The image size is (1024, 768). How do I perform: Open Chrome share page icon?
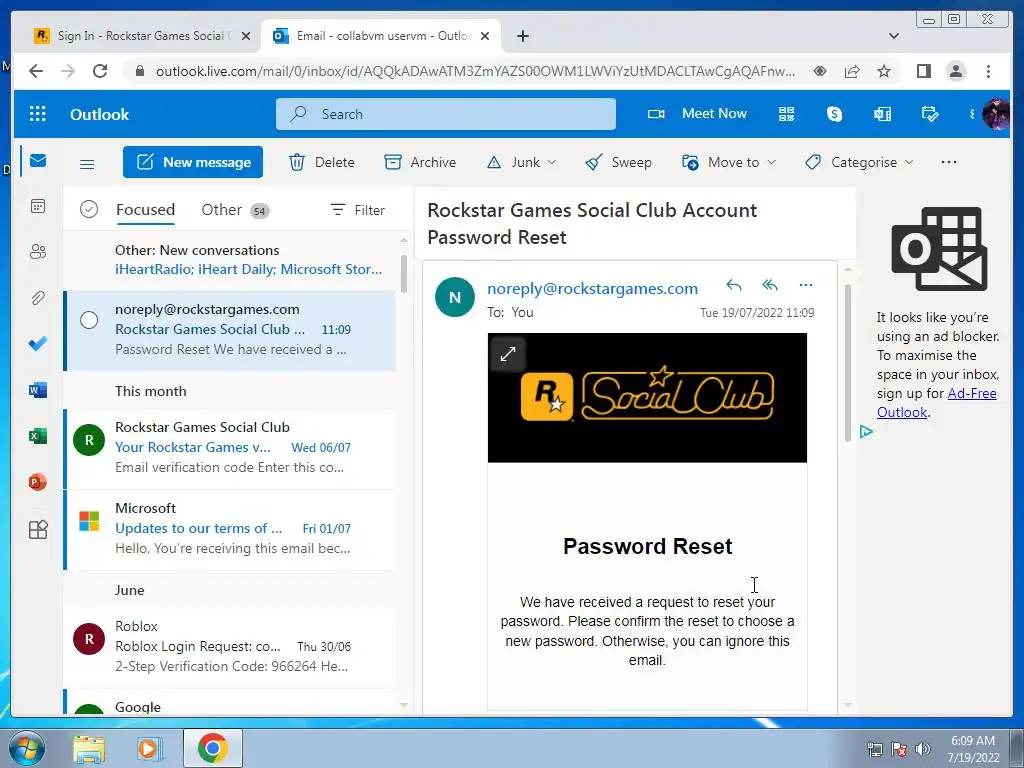pyautogui.click(x=852, y=71)
